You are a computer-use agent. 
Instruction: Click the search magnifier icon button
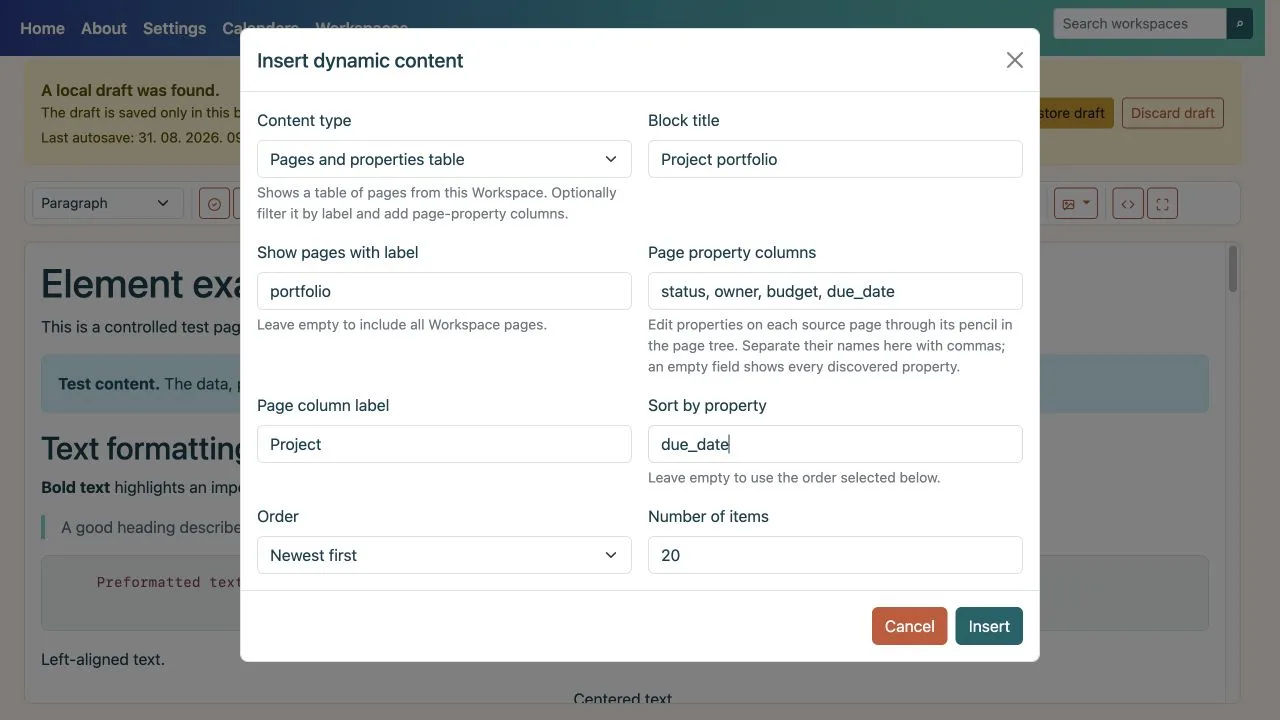pyautogui.click(x=1240, y=23)
